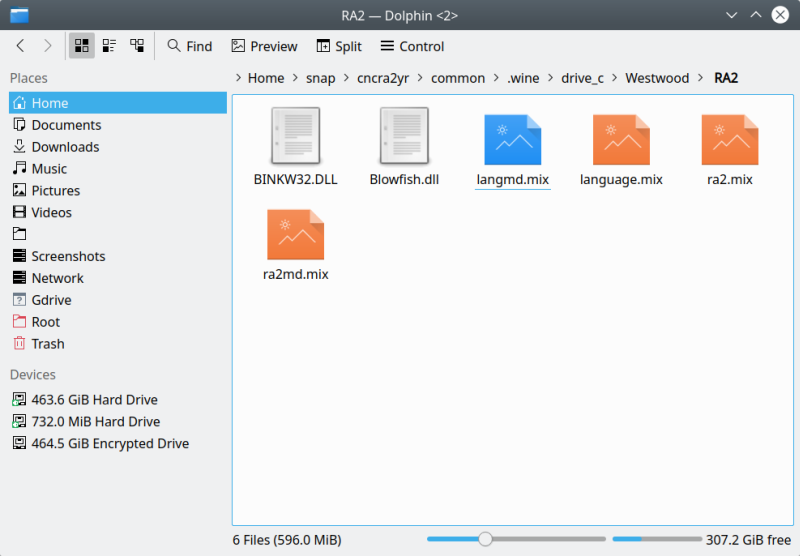Click the Devices section header
This screenshot has width=800, height=556.
[33, 374]
